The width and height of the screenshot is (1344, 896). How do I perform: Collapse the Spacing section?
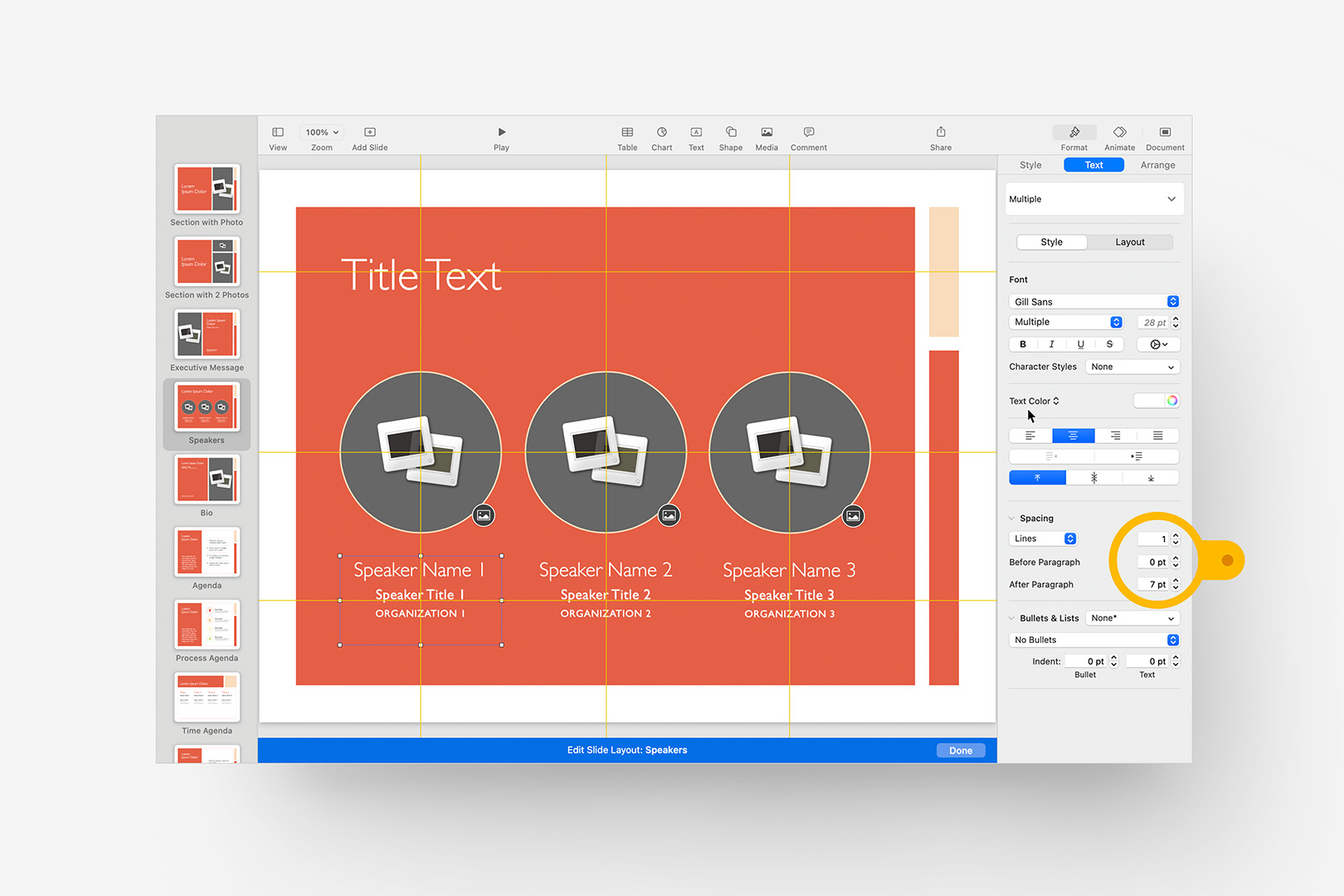pyautogui.click(x=1012, y=518)
